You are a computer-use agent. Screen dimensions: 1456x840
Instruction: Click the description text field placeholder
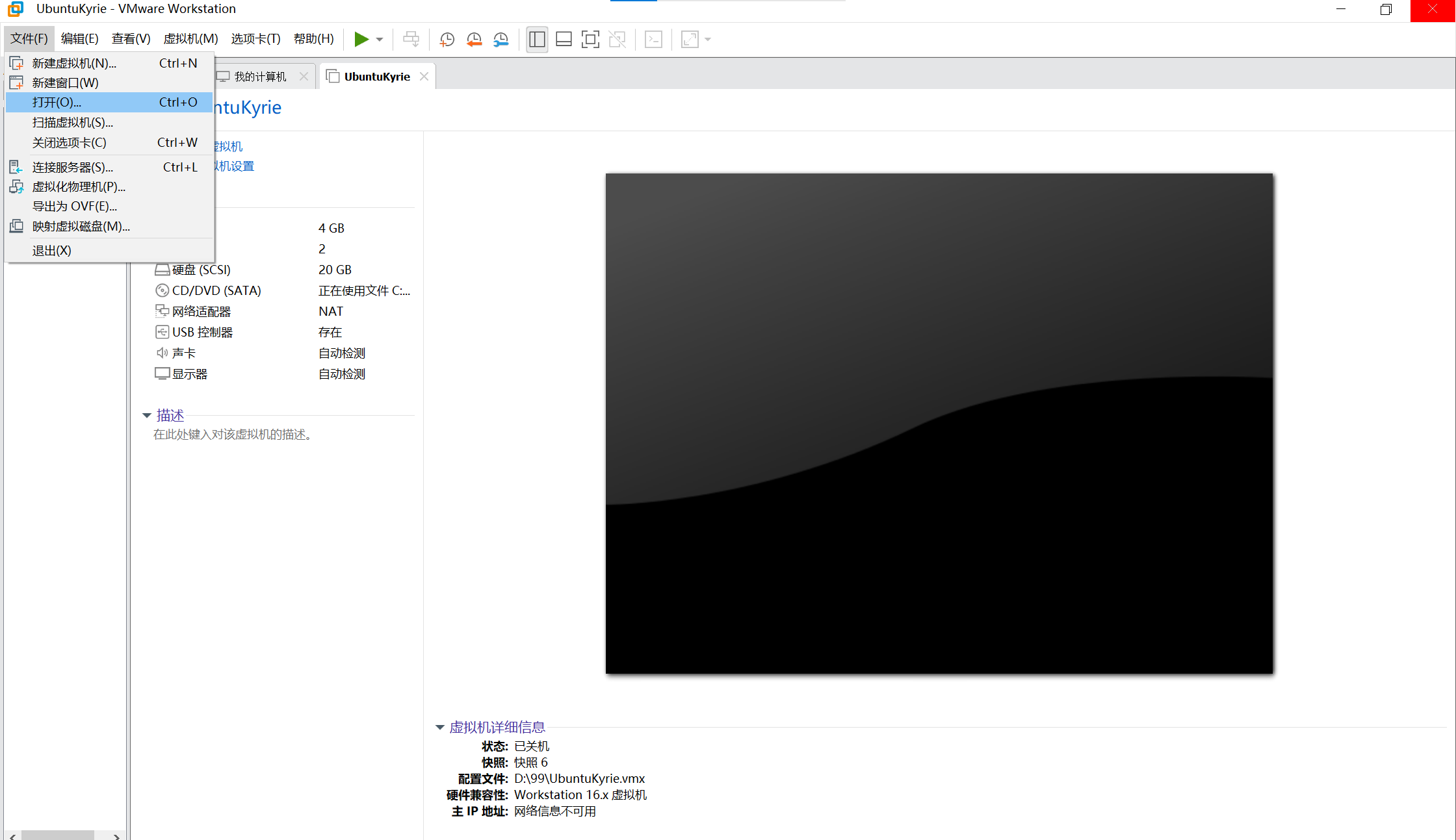tap(234, 435)
